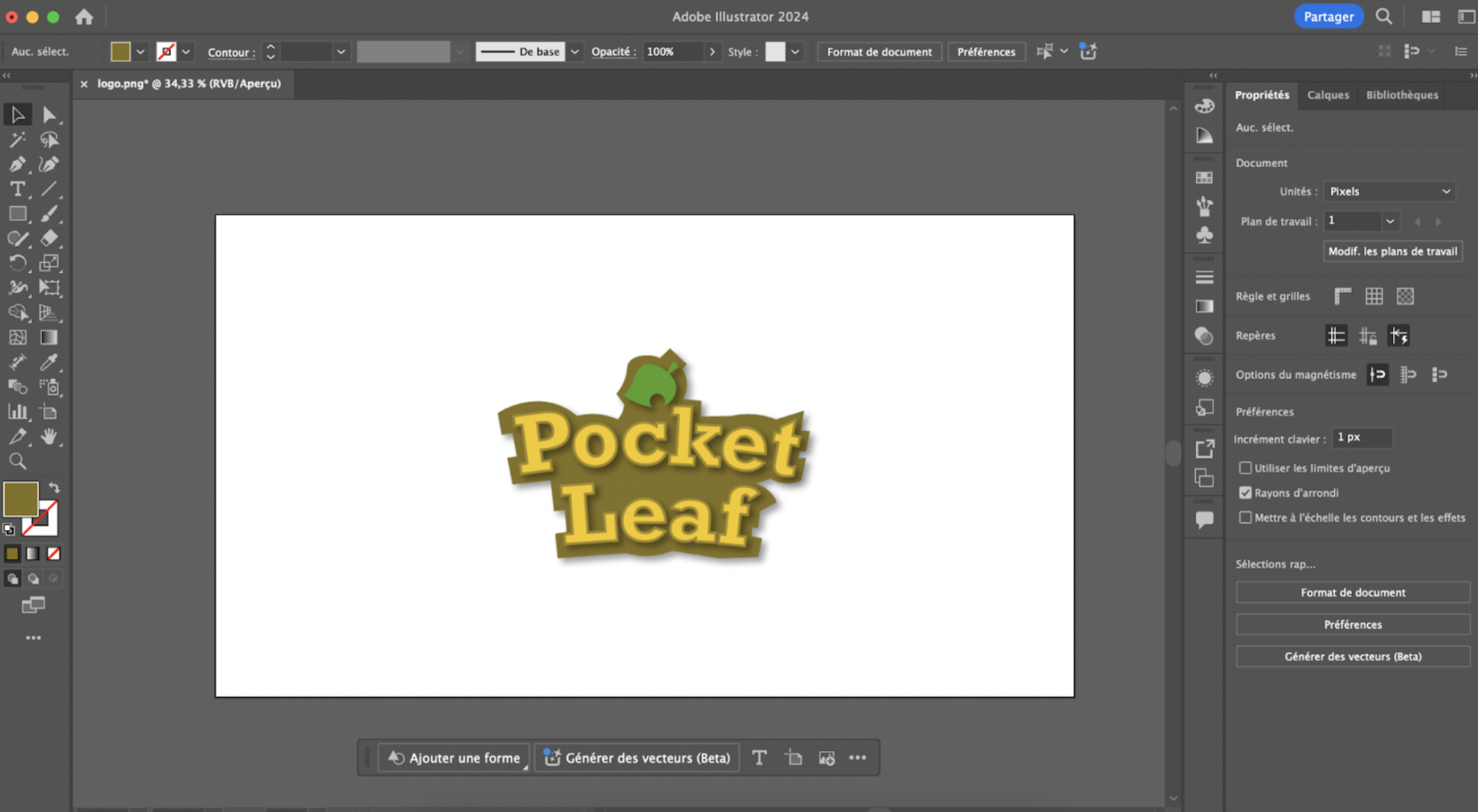
Task: Open Plan de travail number dropdown
Action: (x=1389, y=221)
